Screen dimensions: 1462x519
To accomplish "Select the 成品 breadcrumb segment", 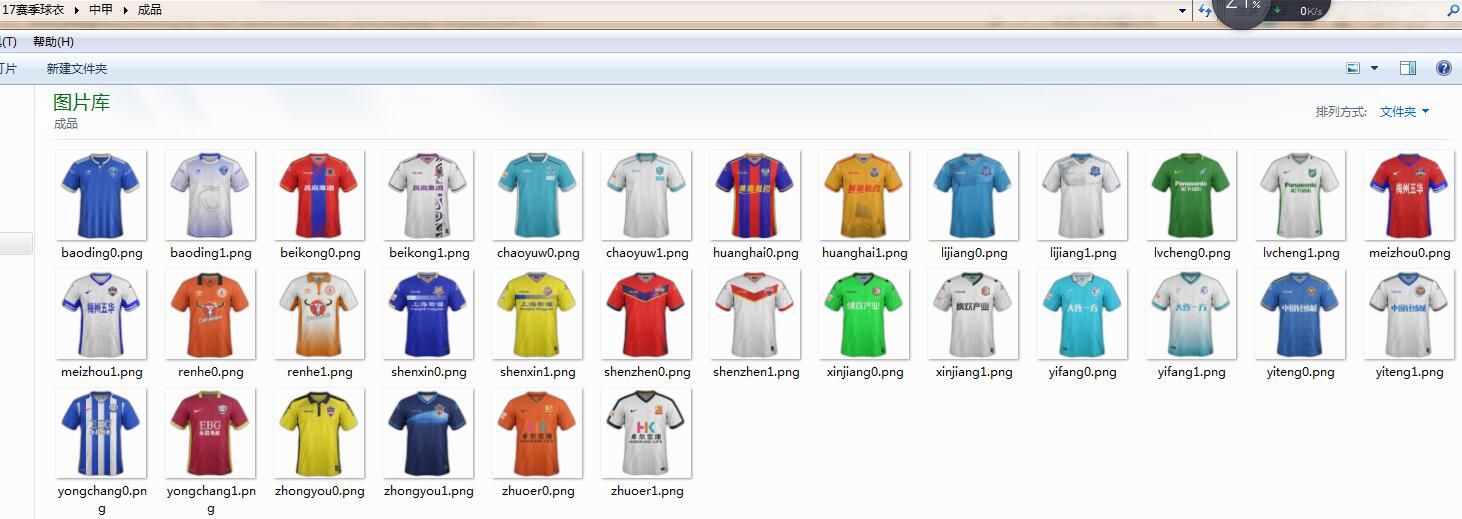I will (x=150, y=10).
